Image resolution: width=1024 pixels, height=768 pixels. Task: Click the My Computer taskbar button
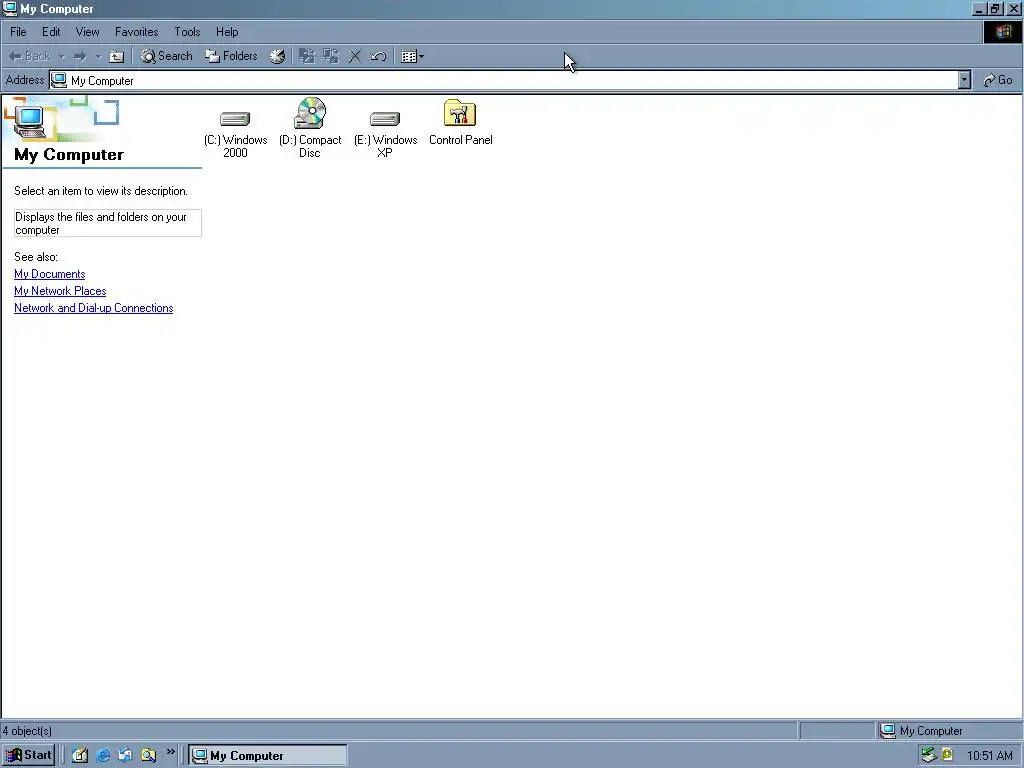[x=268, y=756]
